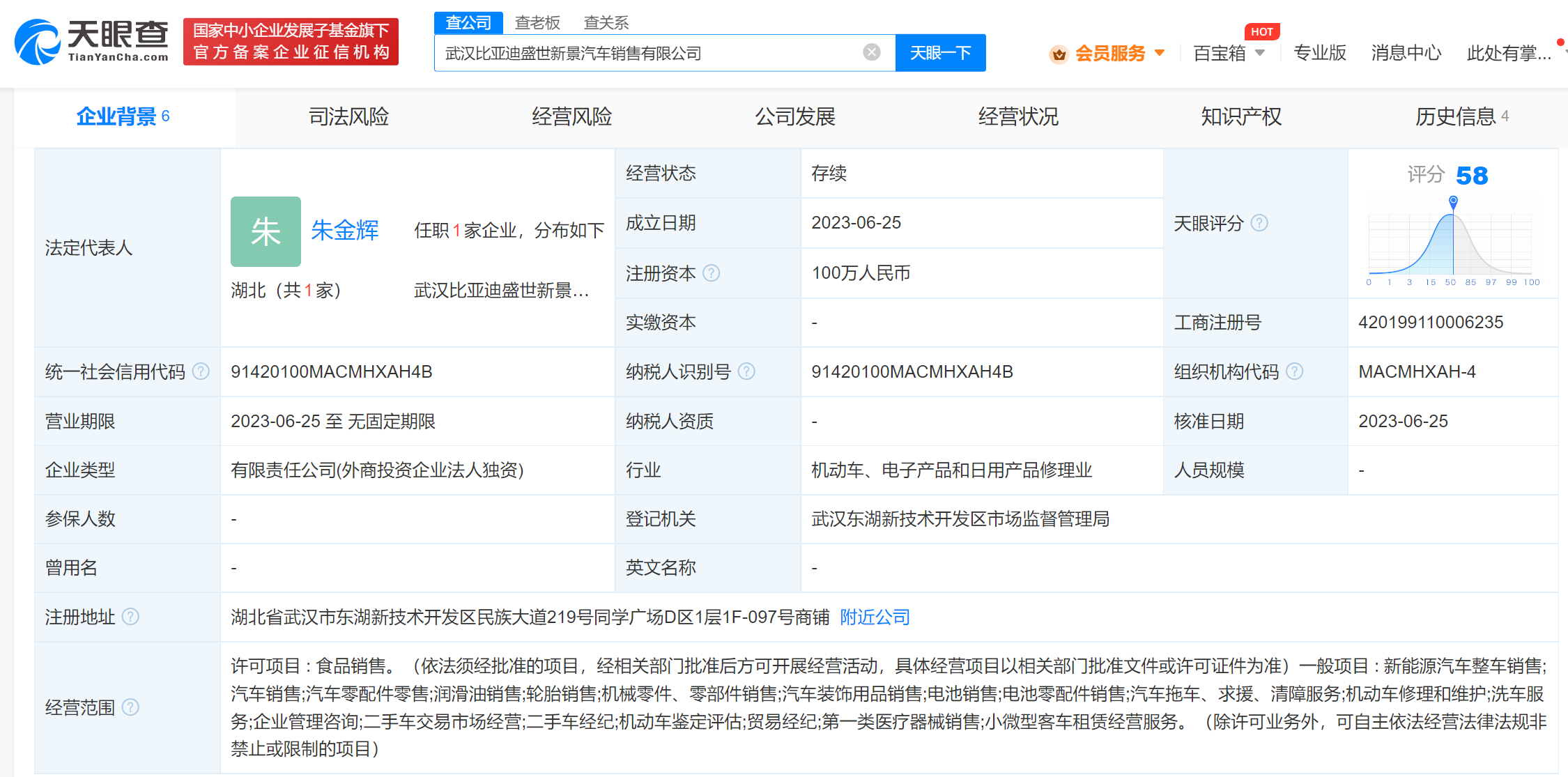Click the 100万人民币 registered capital value

[x=861, y=273]
